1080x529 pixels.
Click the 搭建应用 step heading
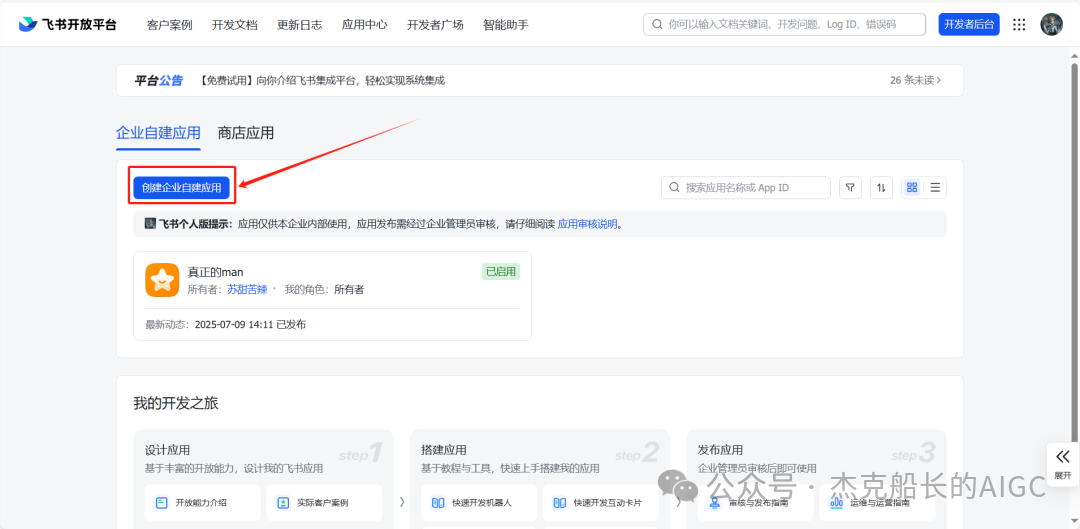[x=444, y=450]
